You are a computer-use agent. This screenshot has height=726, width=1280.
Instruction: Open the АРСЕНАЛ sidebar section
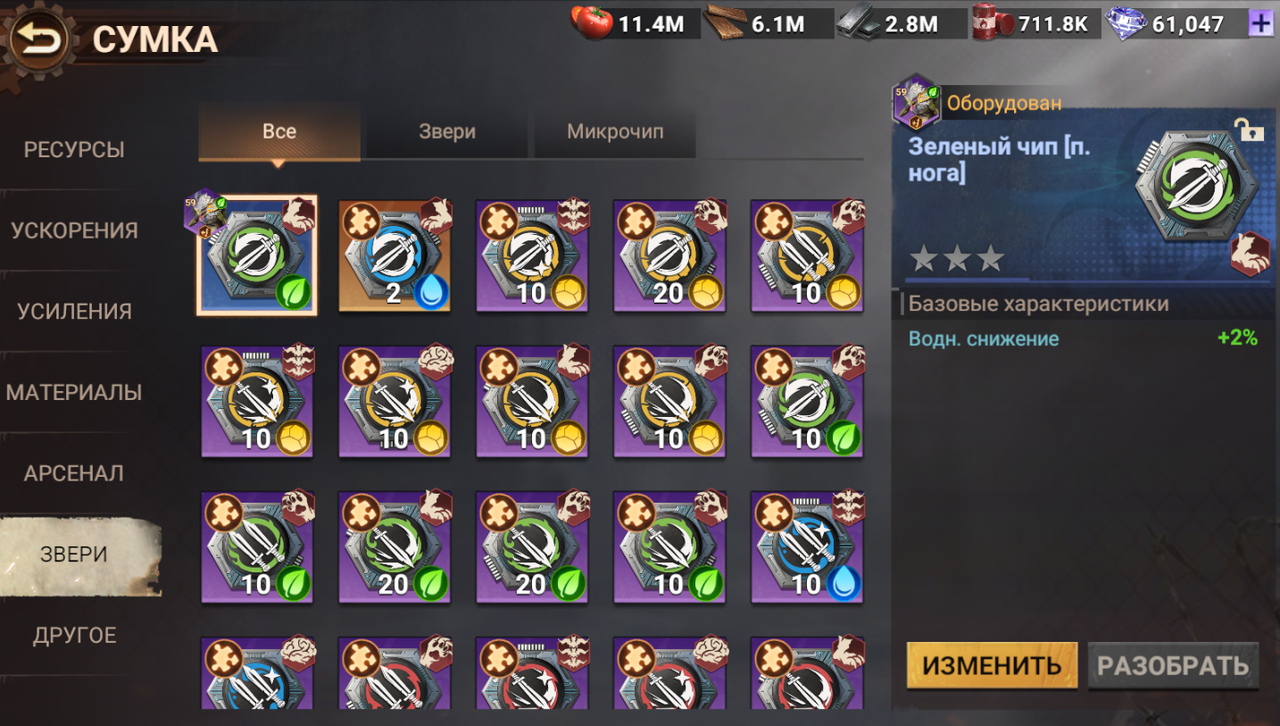coord(75,473)
